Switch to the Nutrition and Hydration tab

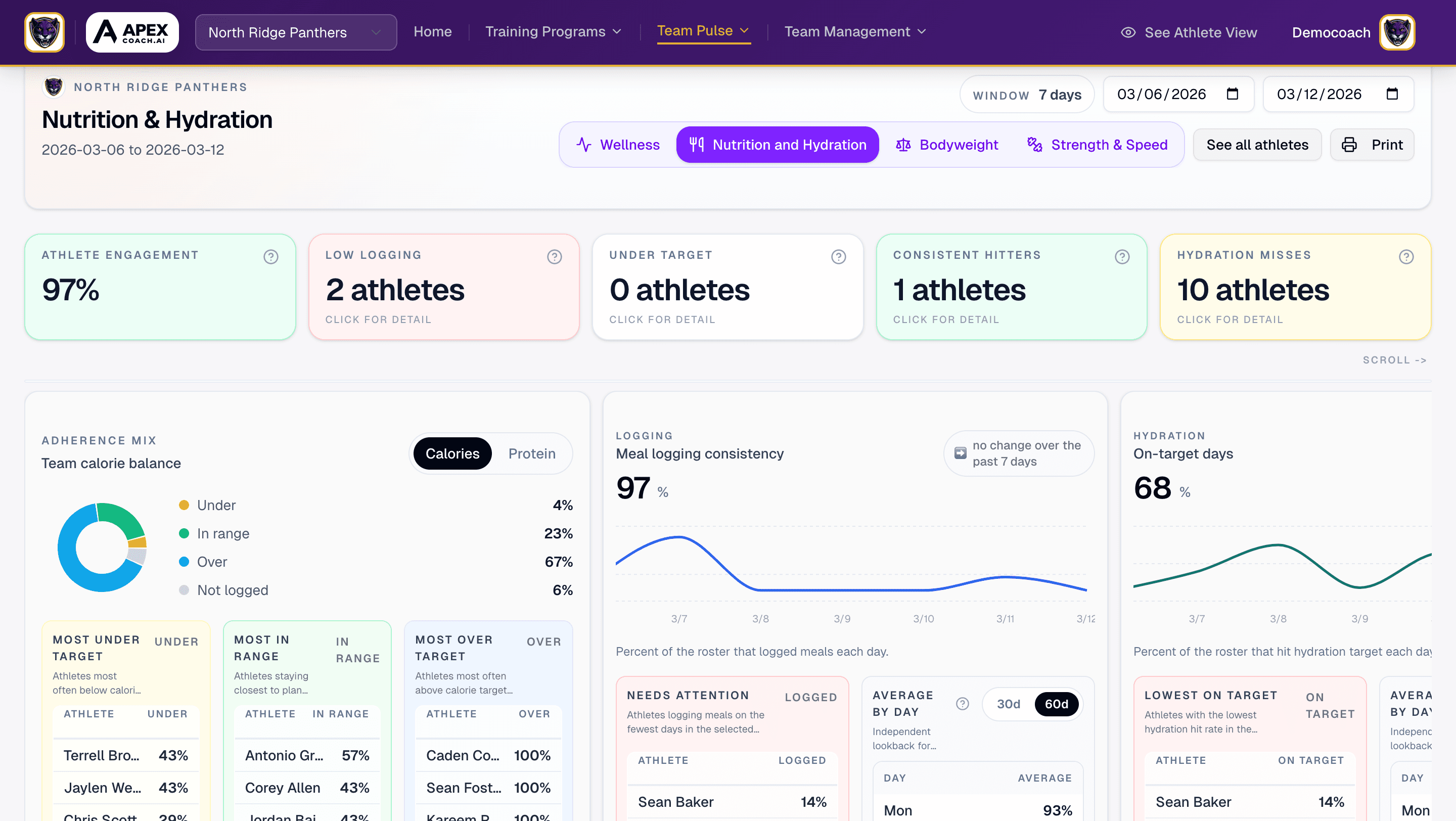pyautogui.click(x=777, y=145)
